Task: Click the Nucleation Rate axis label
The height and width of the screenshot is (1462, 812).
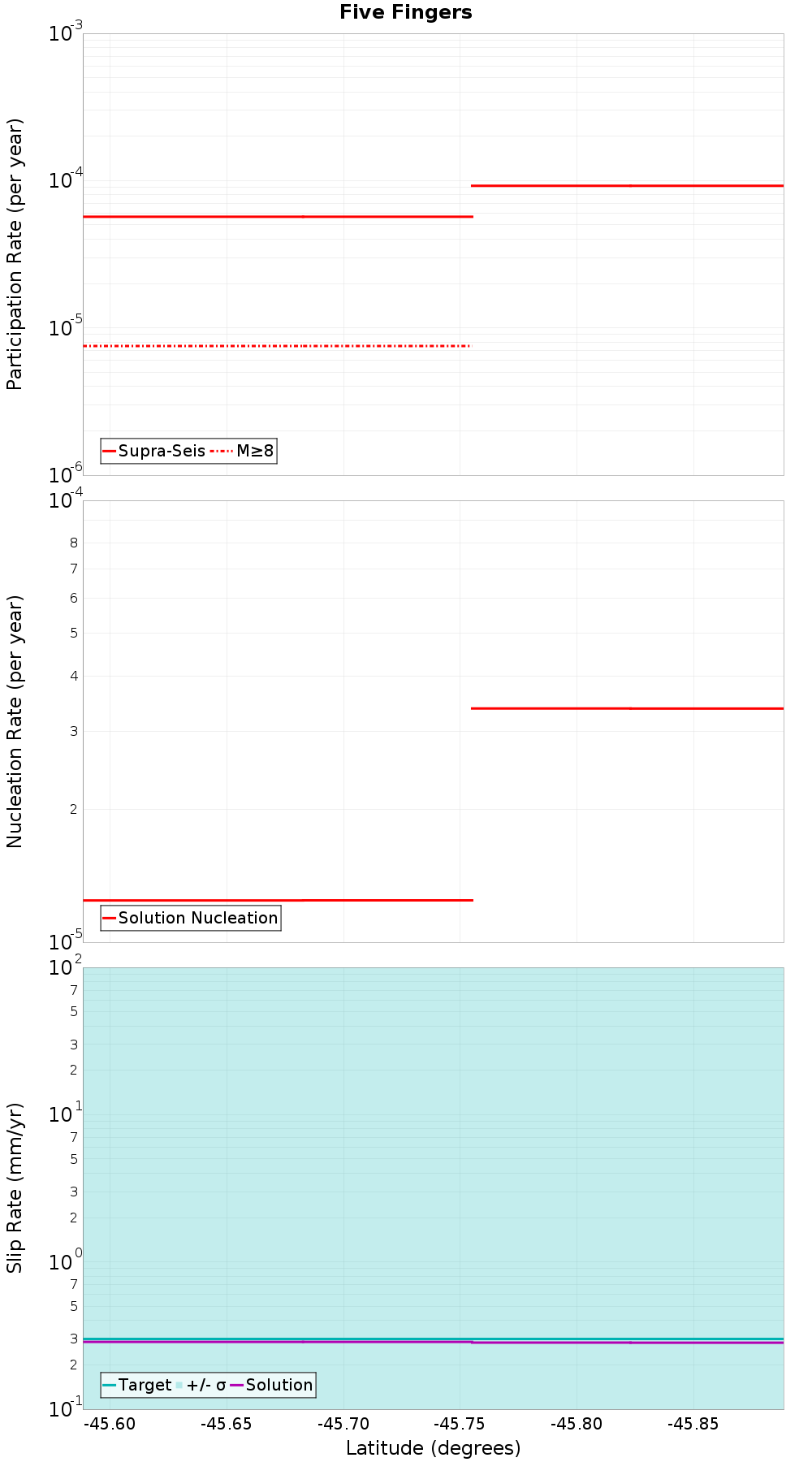Action: [15, 721]
